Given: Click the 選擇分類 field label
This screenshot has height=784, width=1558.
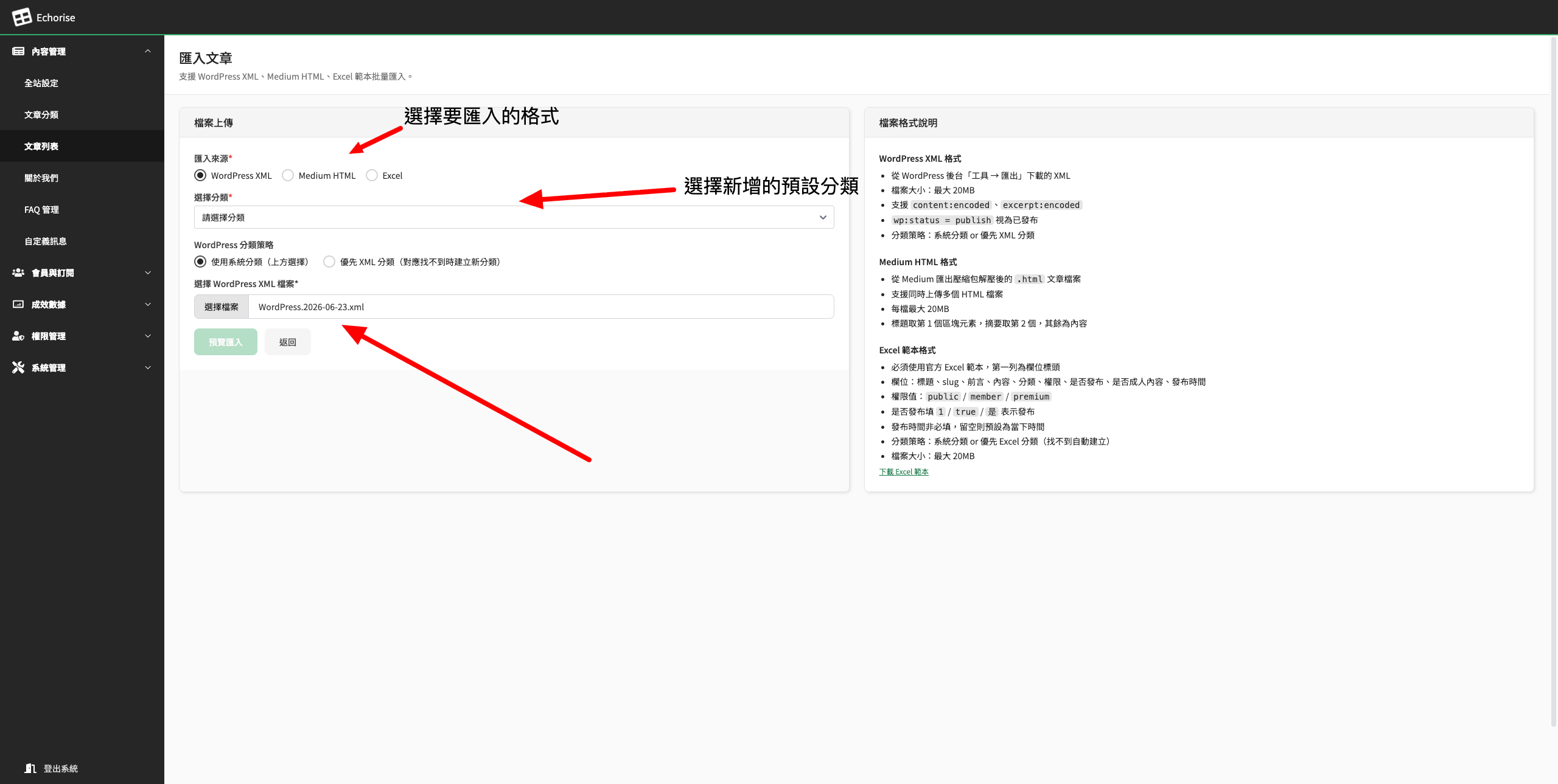Looking at the screenshot, I should (213, 198).
